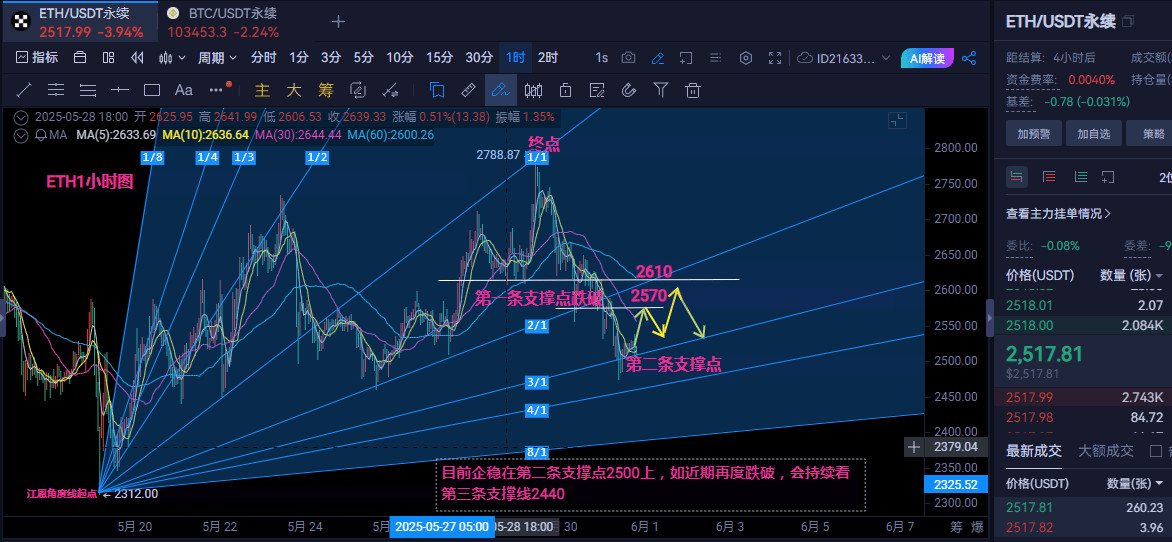Enter fullscreen chart mode

coord(775,58)
